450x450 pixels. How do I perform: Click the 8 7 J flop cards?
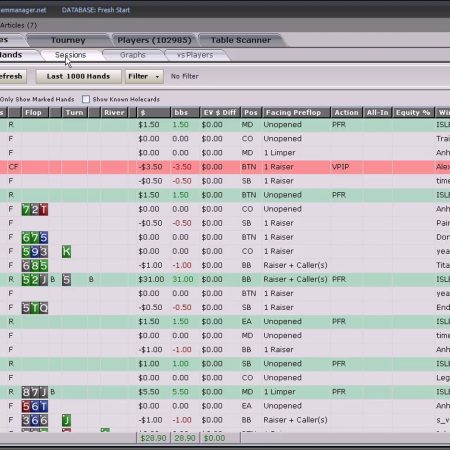point(35,392)
